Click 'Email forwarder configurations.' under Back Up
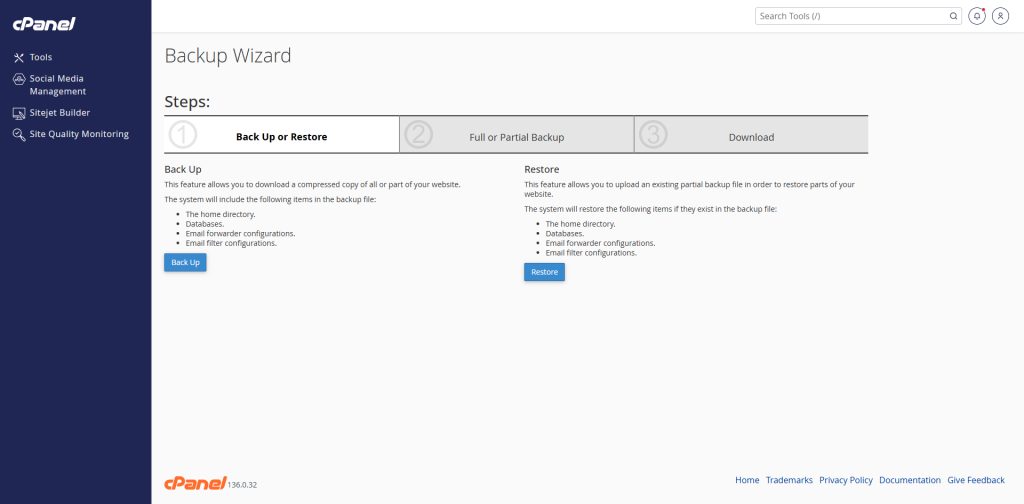 [240, 233]
